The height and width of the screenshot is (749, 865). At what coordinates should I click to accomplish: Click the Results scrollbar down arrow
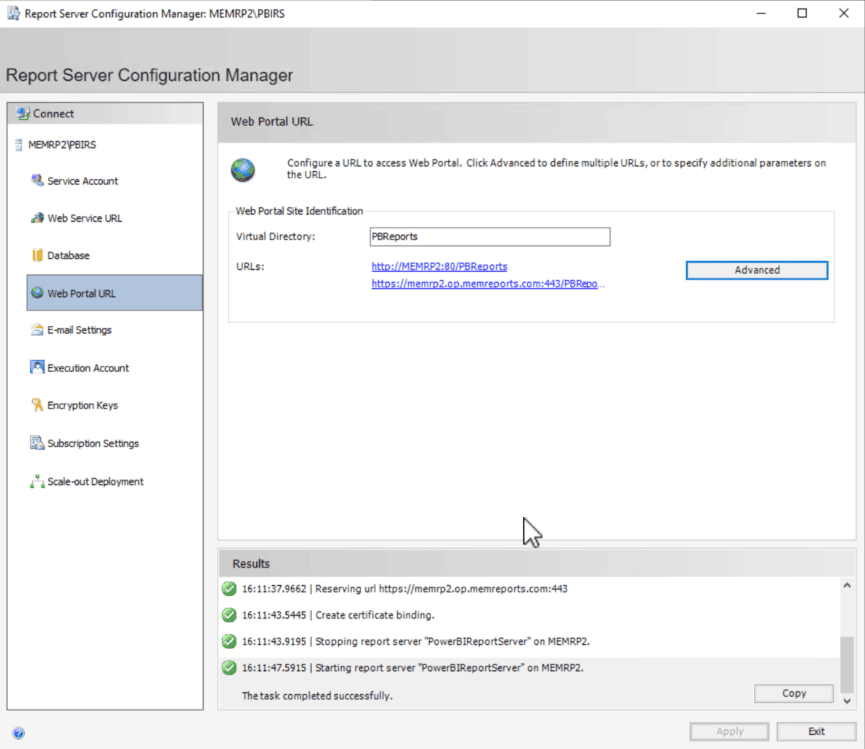click(847, 700)
